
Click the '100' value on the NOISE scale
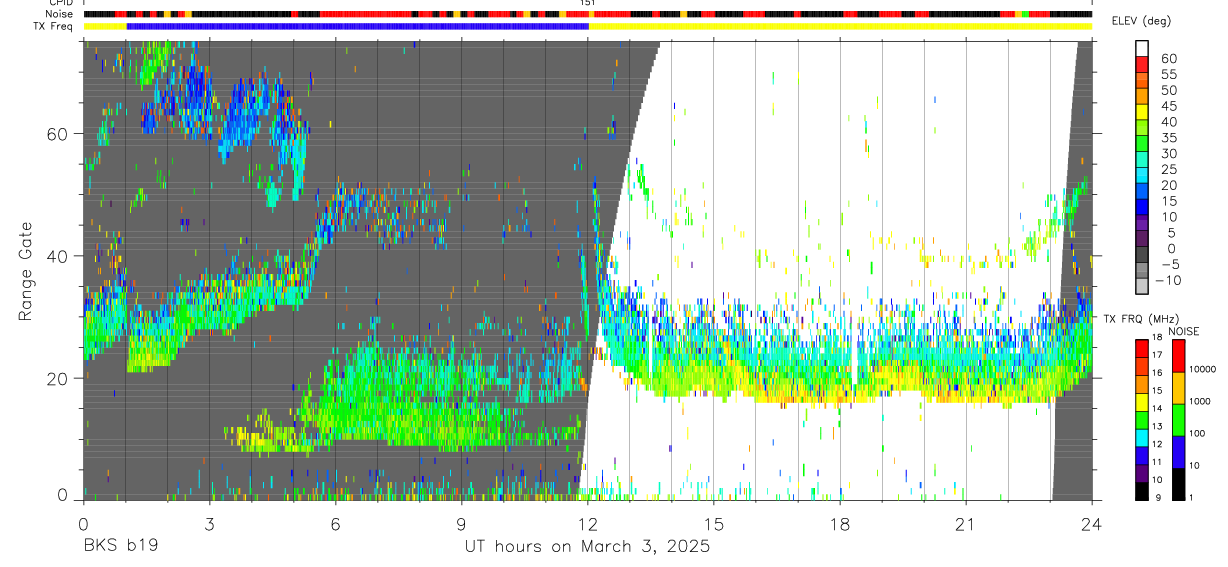1198,433
